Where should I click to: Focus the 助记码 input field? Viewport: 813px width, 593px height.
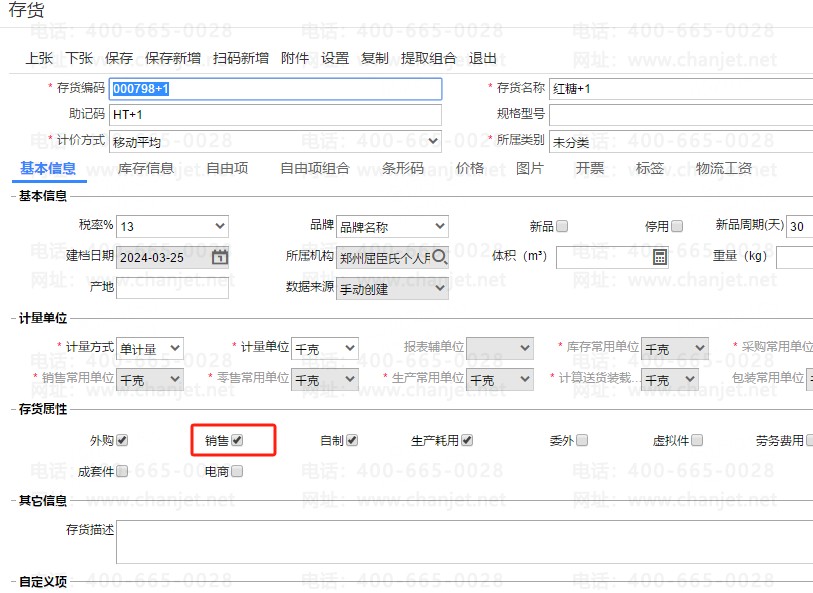coord(275,115)
